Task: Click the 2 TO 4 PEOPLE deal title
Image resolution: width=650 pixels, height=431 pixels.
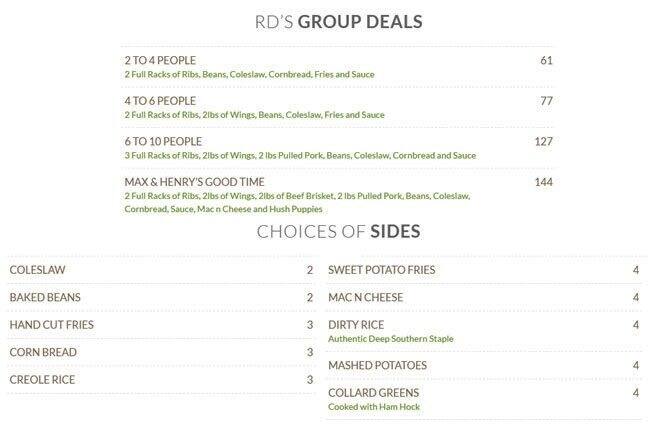Action: [159, 60]
